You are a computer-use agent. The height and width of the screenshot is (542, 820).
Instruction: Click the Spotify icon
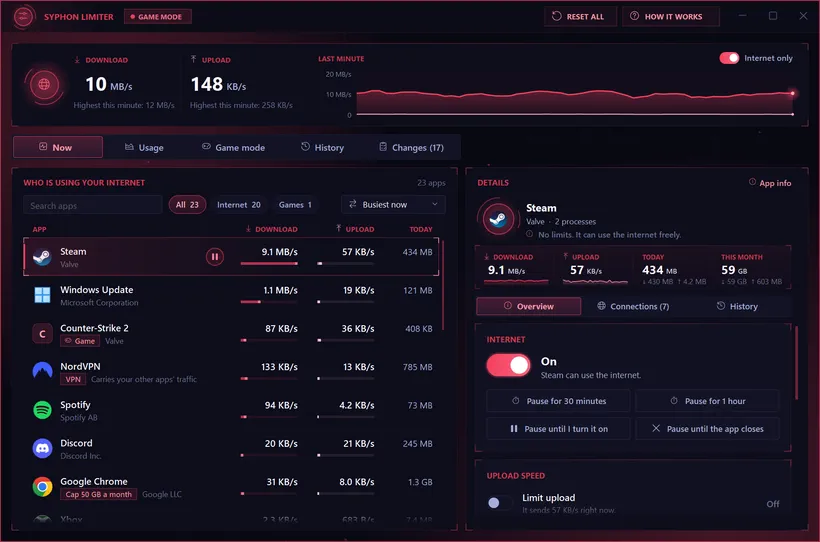[x=42, y=410]
